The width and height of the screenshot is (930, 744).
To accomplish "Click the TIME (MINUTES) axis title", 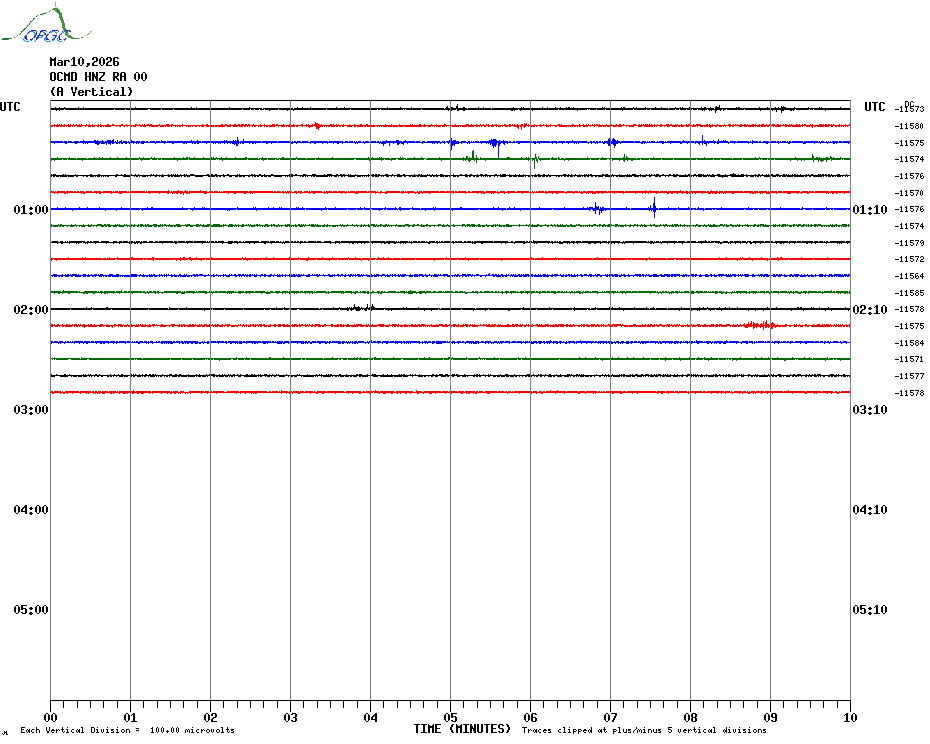I will [462, 729].
